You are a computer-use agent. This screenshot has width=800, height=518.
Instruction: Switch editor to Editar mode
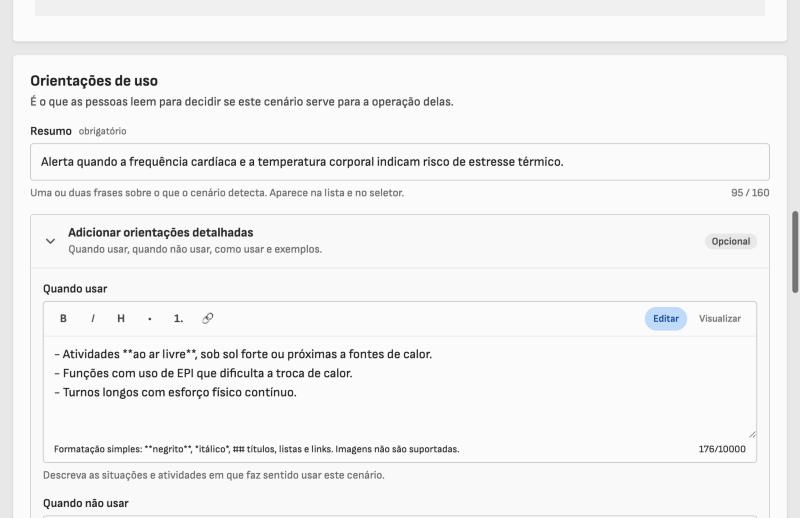tap(665, 318)
